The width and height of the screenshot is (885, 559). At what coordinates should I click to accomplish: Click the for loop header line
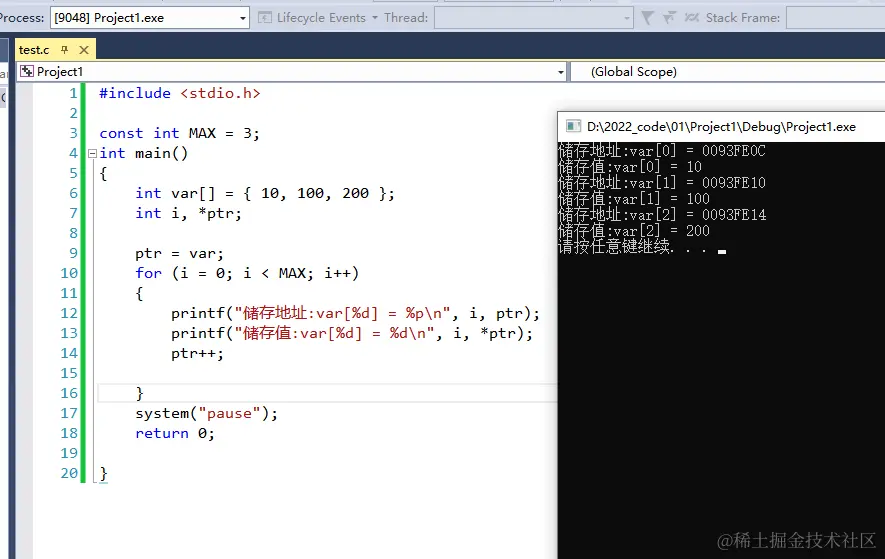tap(247, 273)
